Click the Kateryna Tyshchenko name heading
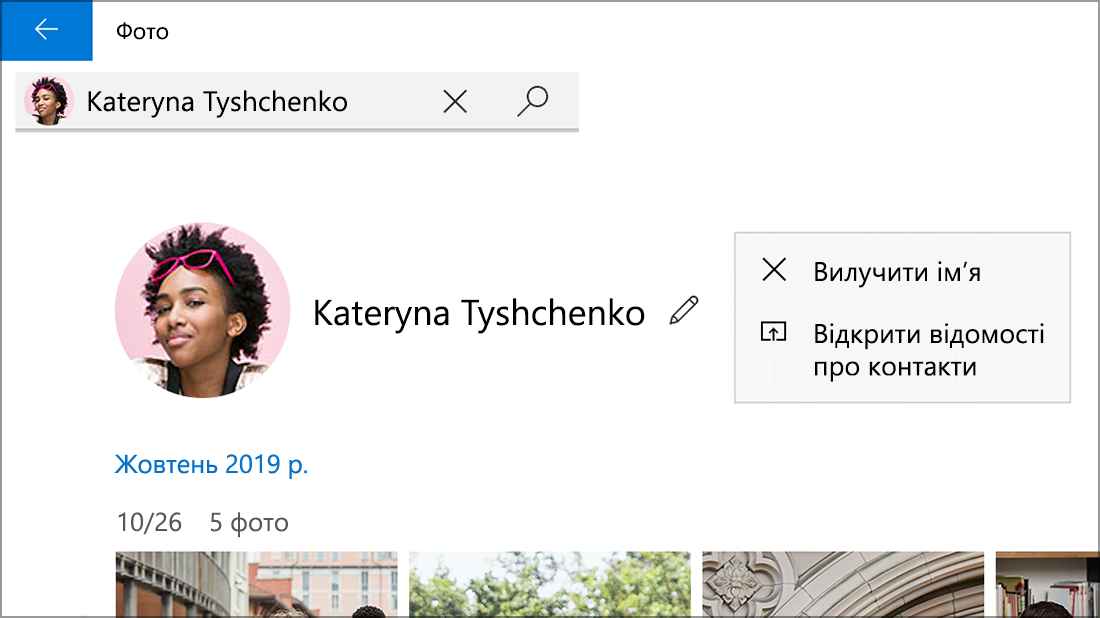 click(478, 313)
